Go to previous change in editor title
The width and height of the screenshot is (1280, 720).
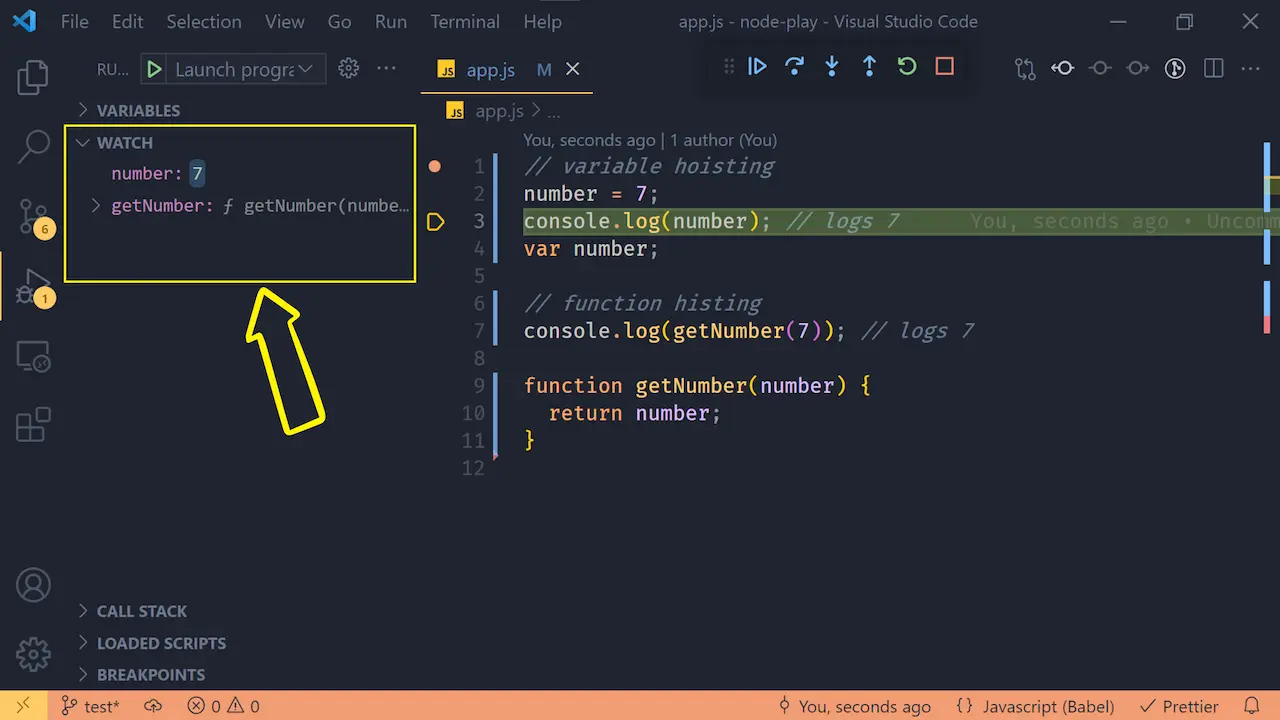point(1063,68)
